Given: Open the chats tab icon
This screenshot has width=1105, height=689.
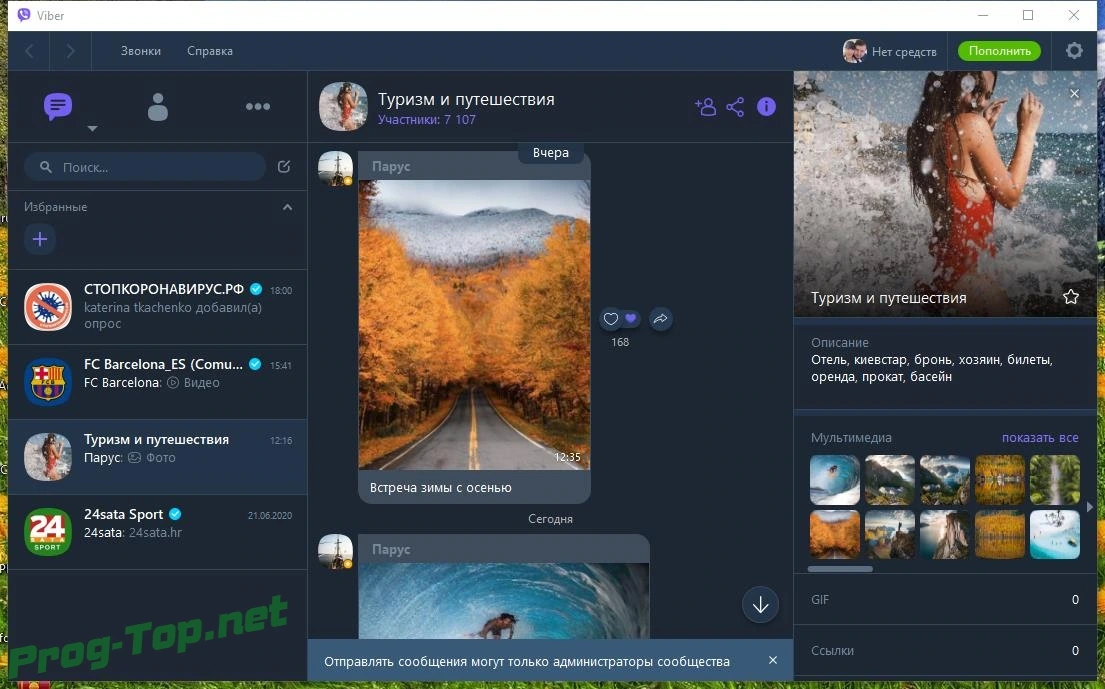Looking at the screenshot, I should pos(58,106).
